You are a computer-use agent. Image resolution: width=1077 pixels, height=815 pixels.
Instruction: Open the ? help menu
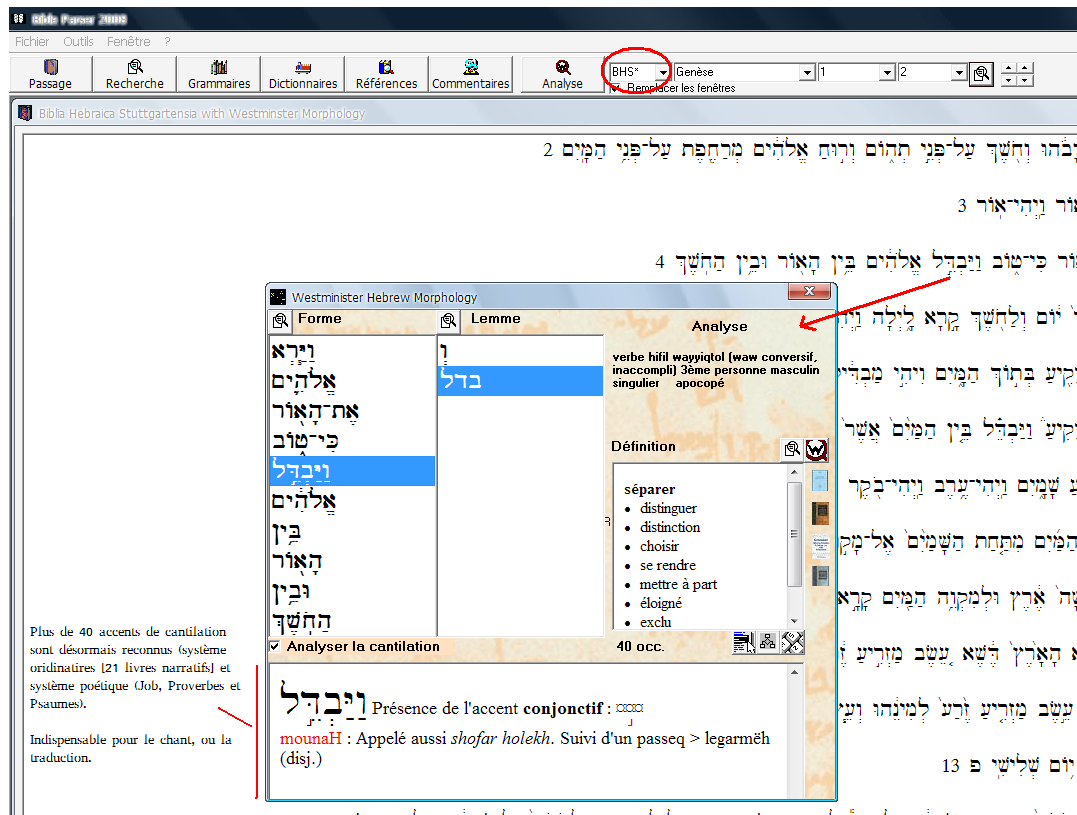click(x=168, y=42)
